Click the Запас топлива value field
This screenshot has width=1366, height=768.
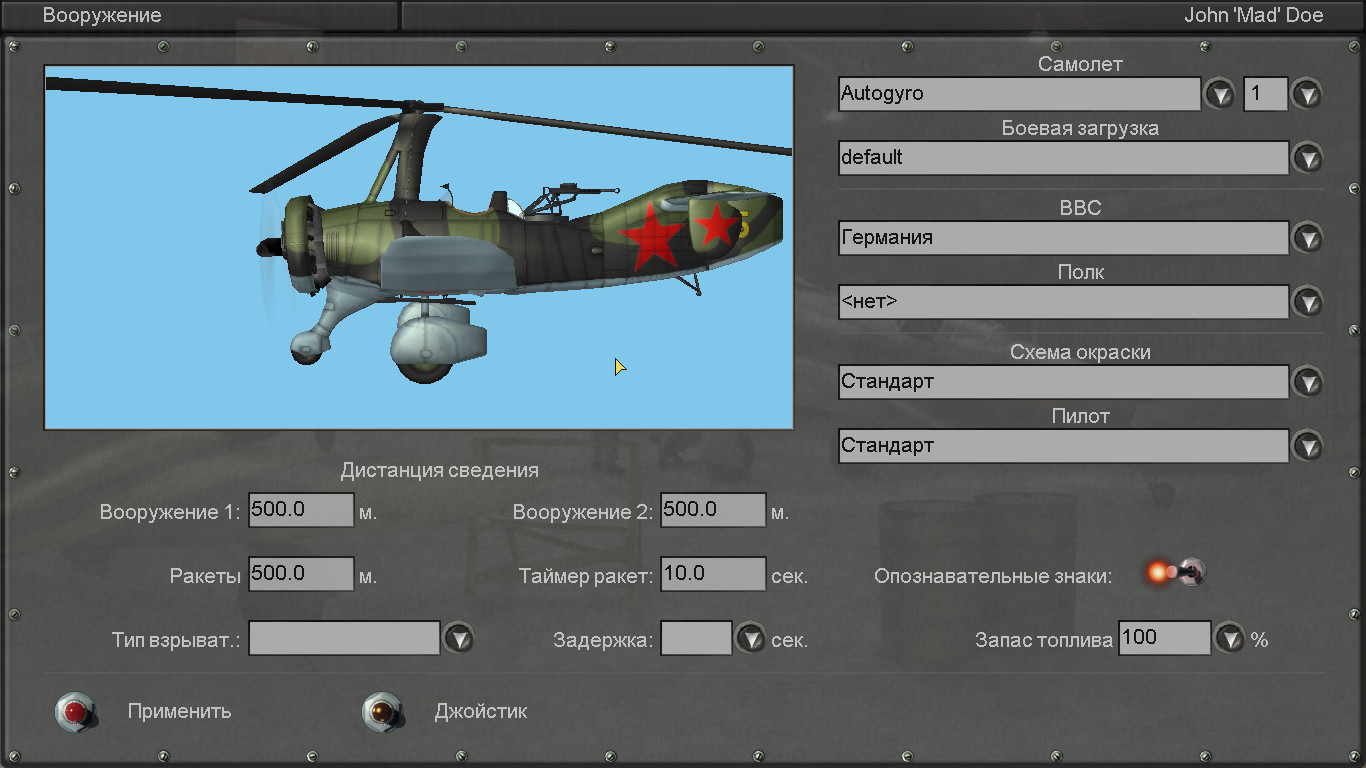click(x=1164, y=638)
